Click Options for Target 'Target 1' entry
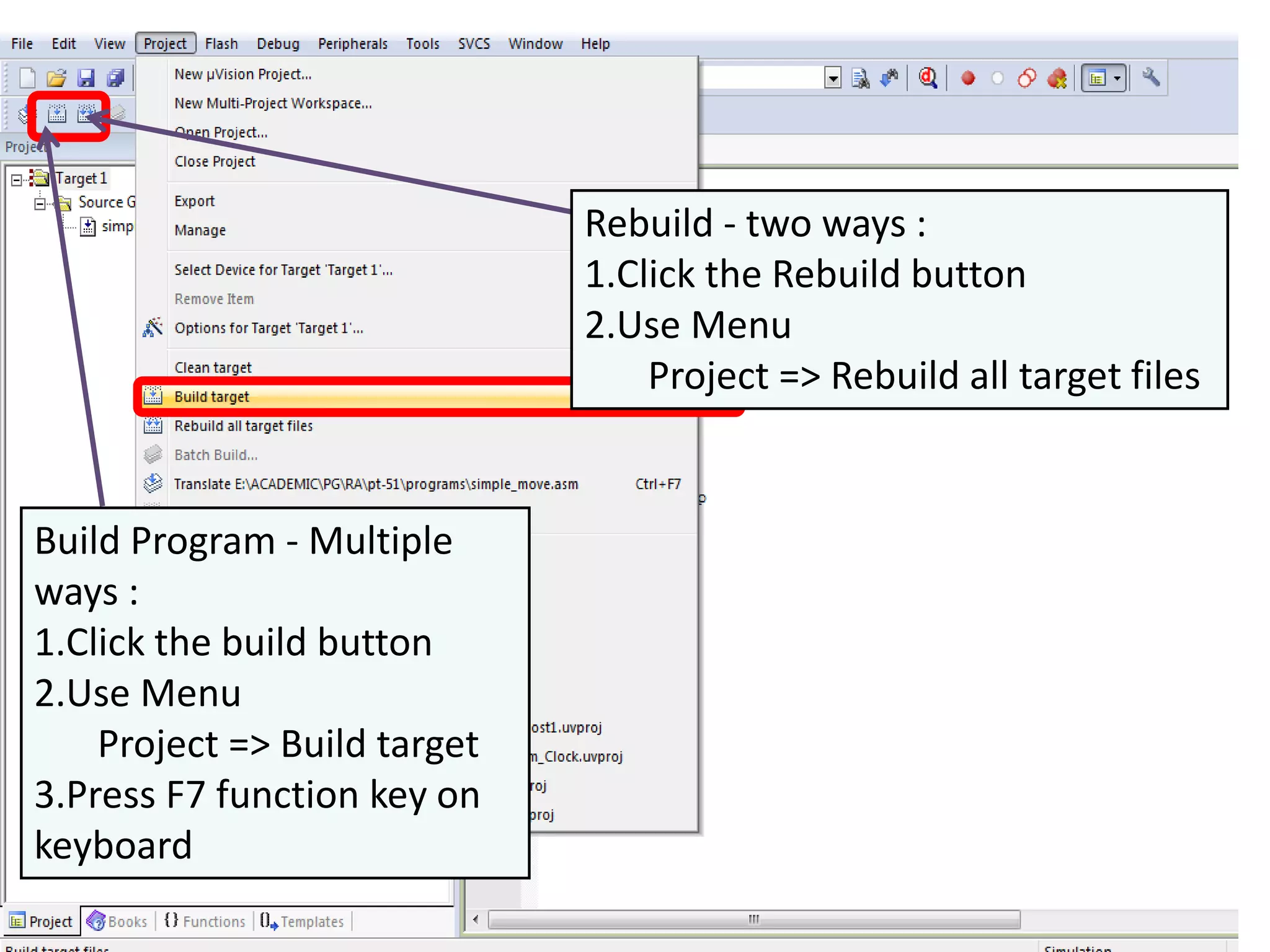Image resolution: width=1270 pixels, height=952 pixels. pyautogui.click(x=269, y=328)
